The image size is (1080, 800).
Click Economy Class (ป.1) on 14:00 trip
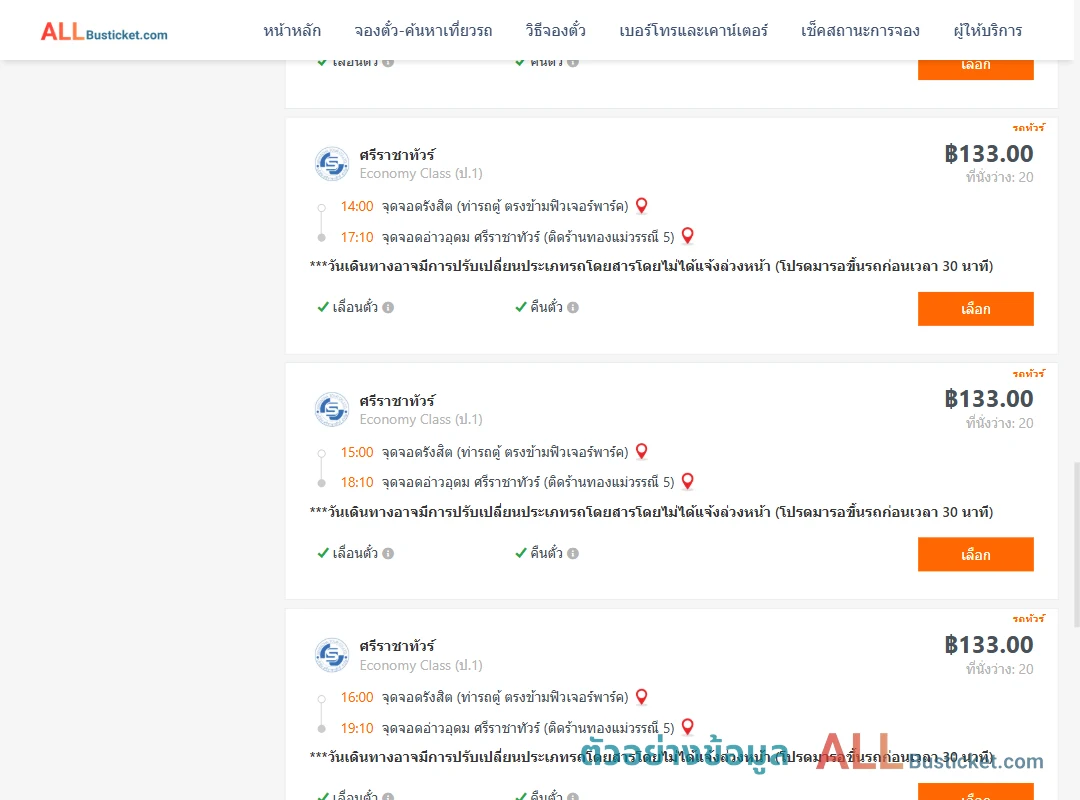coord(421,174)
